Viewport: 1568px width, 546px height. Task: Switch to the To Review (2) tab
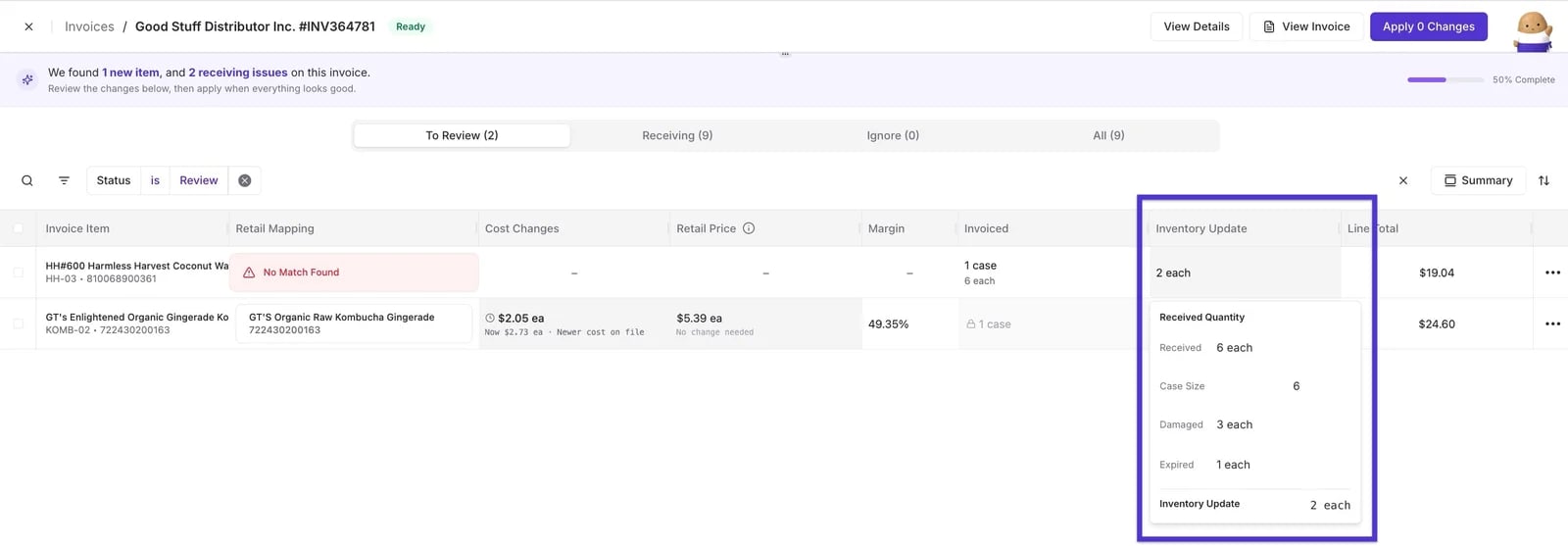(x=462, y=135)
